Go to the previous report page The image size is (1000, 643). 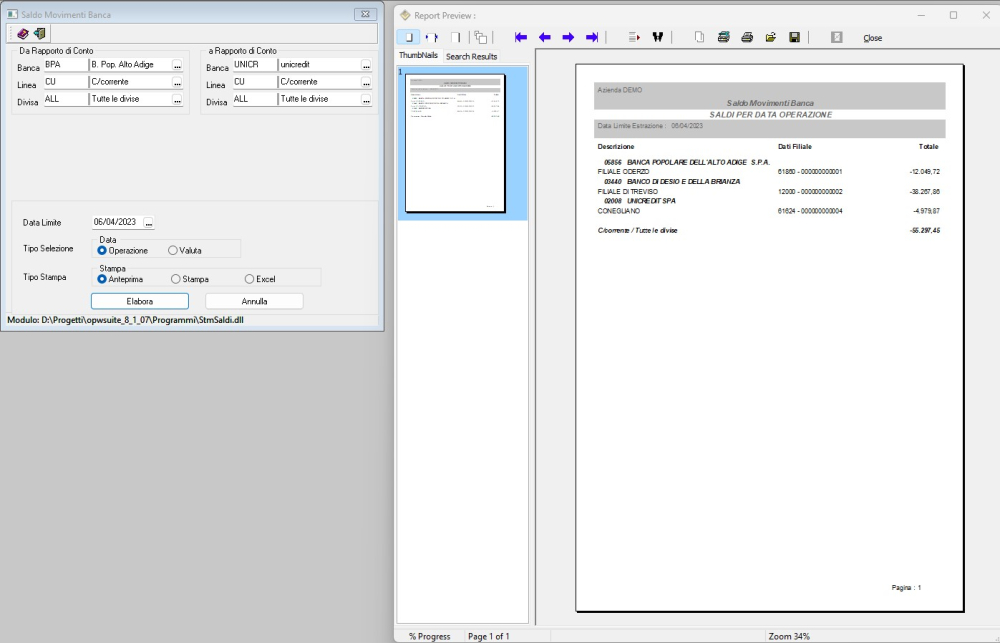click(x=544, y=37)
